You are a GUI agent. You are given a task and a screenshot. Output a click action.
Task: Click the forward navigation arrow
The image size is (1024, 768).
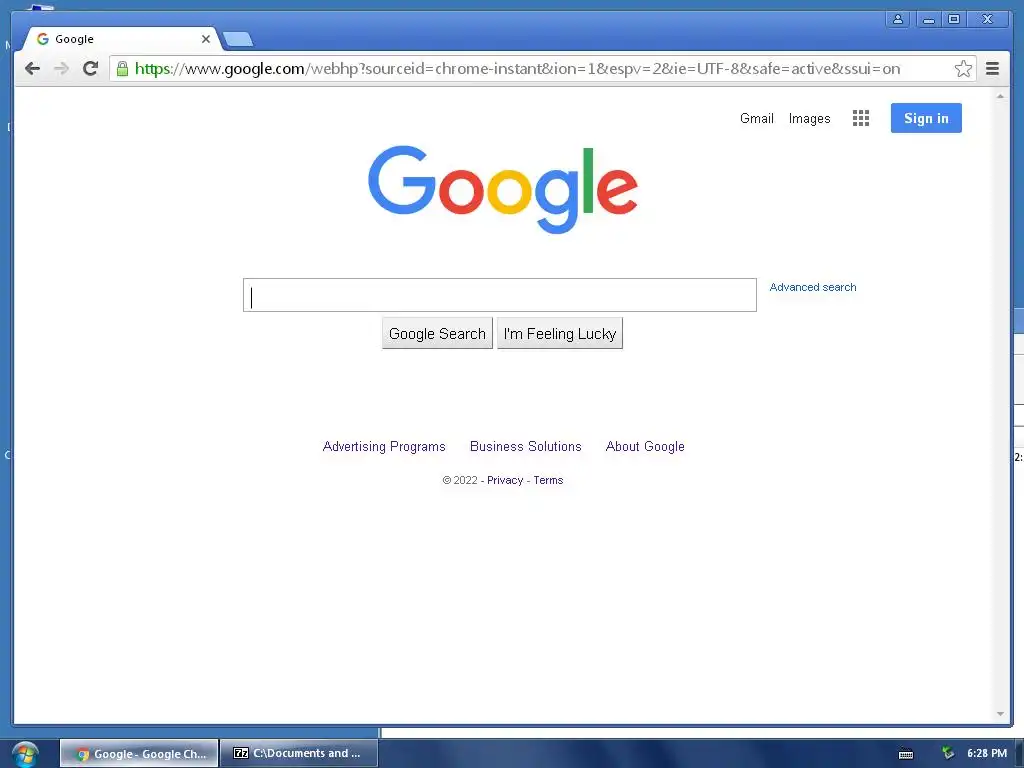point(61,69)
